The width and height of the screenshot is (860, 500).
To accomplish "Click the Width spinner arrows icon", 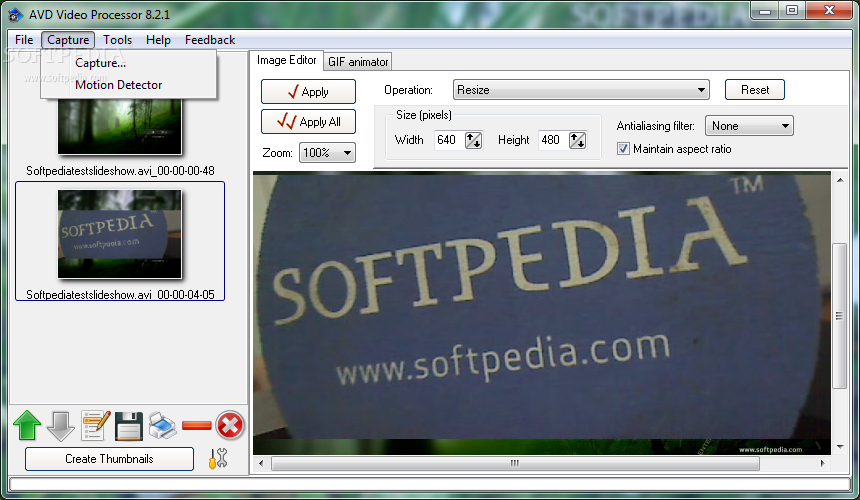I will (473, 140).
